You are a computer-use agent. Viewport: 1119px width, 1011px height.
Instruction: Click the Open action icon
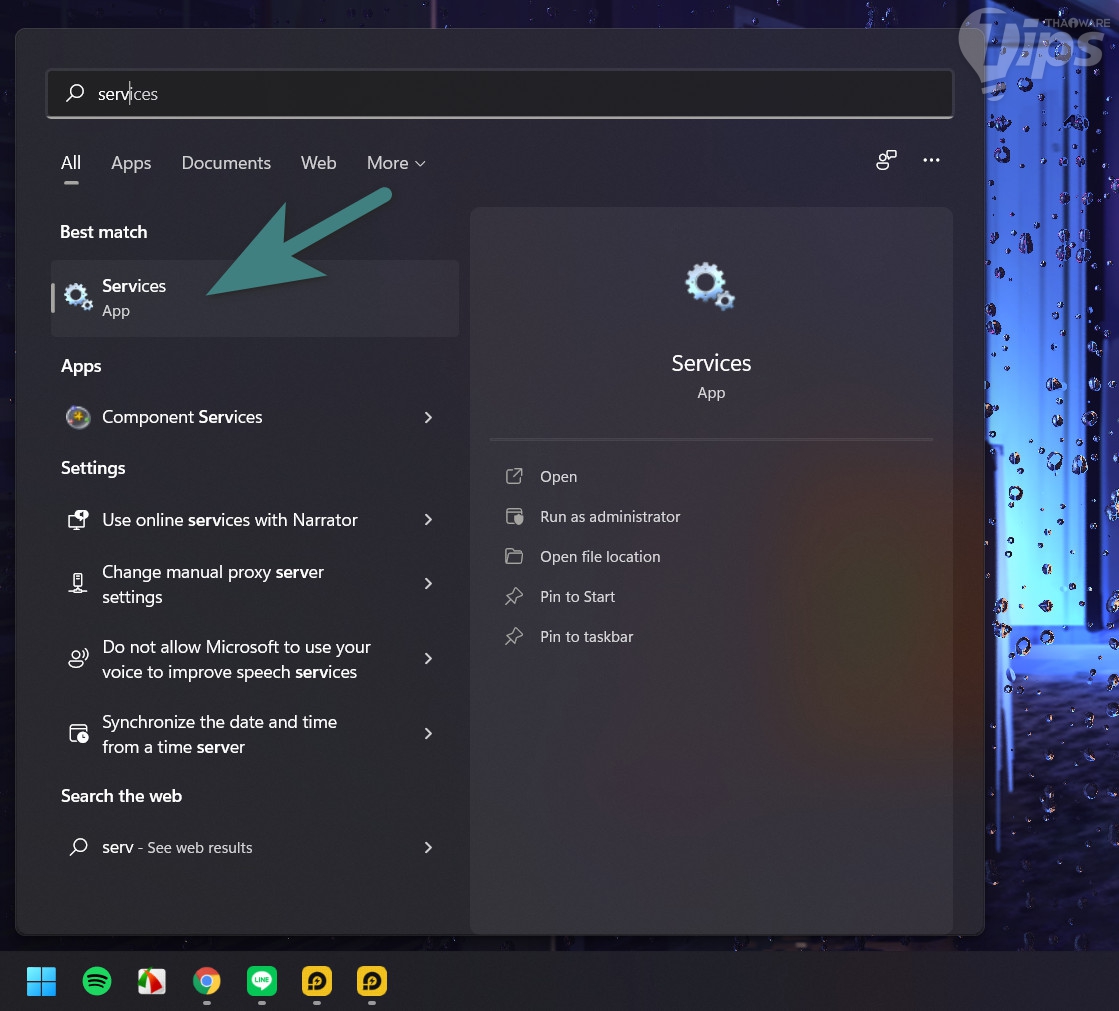pyautogui.click(x=514, y=476)
